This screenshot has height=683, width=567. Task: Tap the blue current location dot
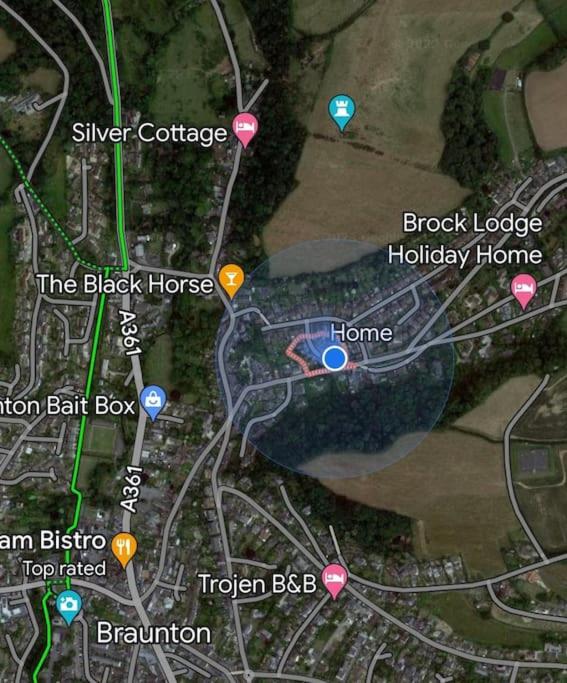point(335,358)
